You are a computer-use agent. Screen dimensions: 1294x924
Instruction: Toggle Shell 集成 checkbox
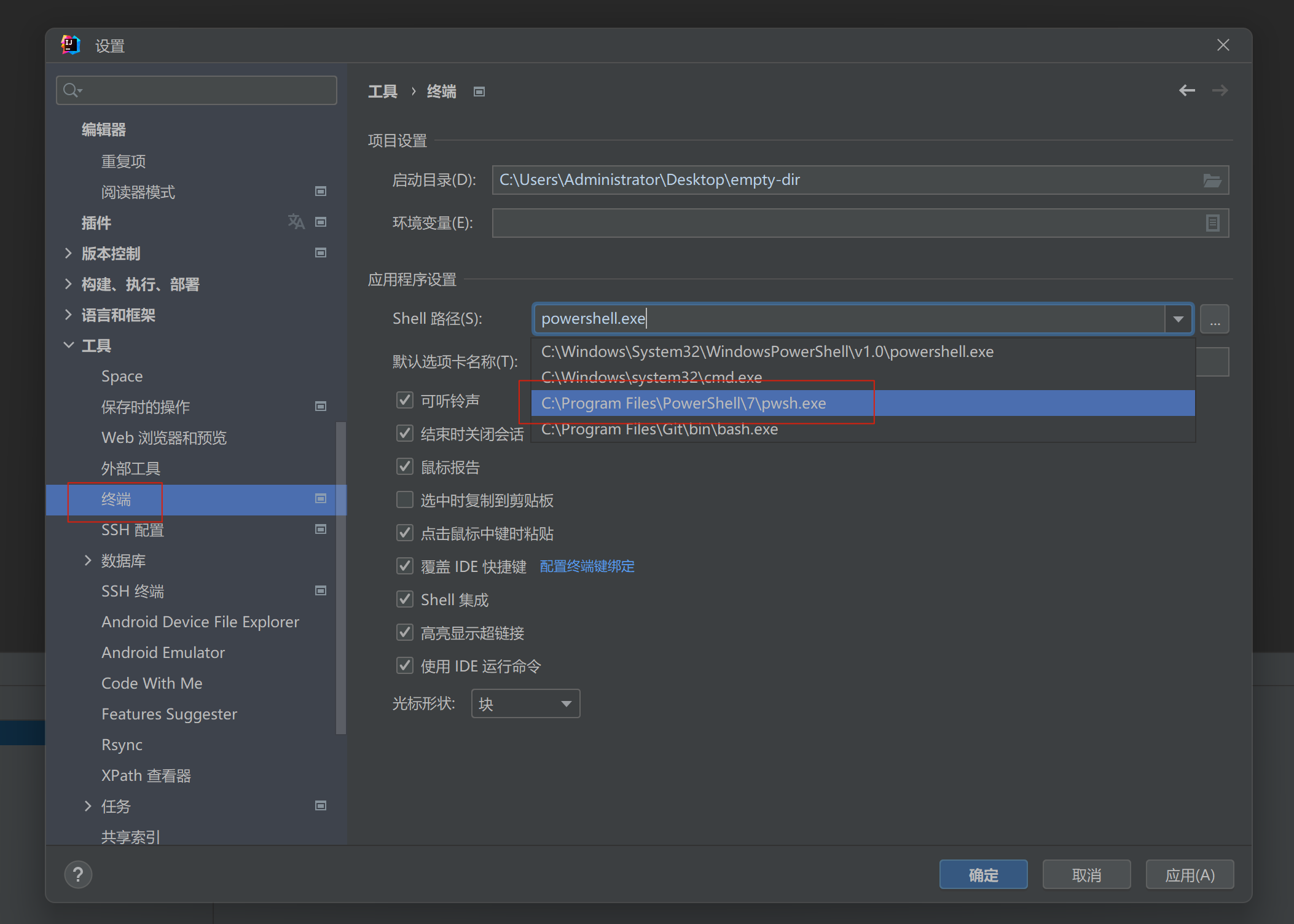click(x=405, y=599)
